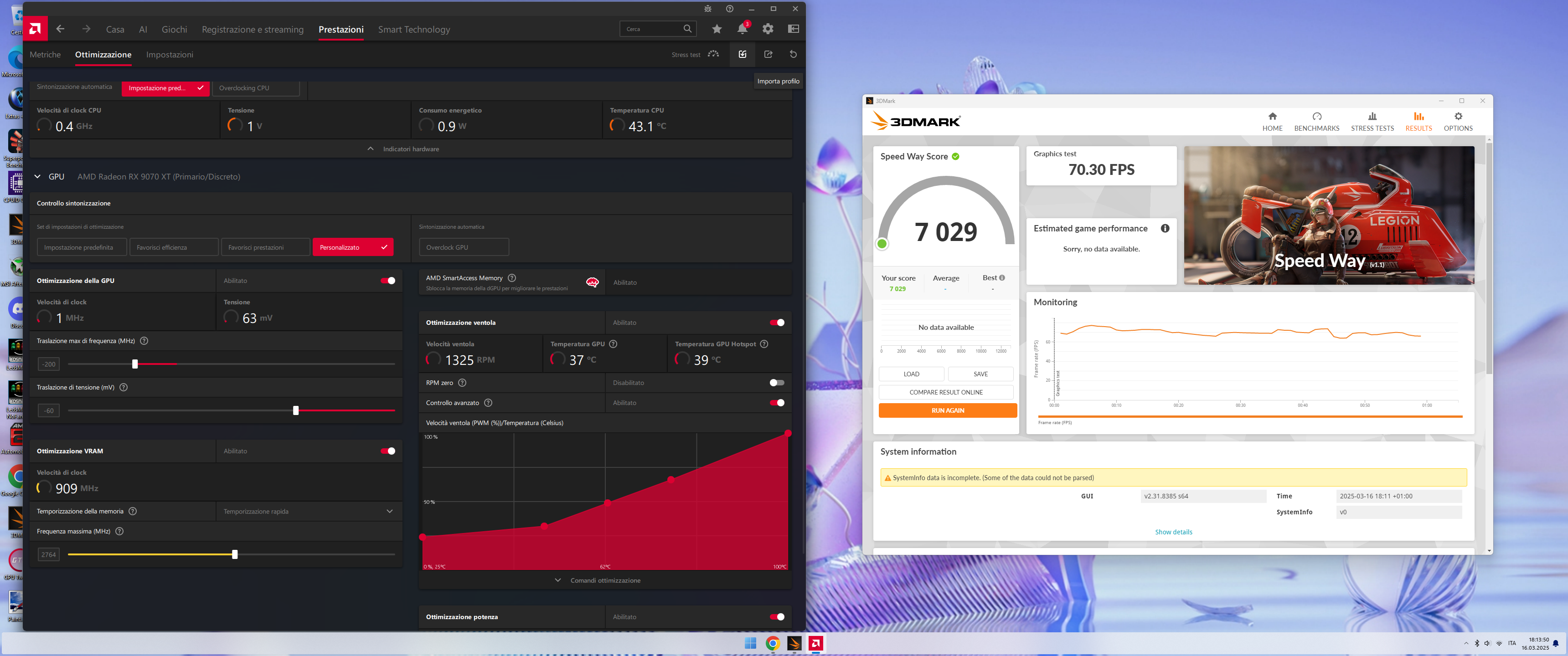Click search magnifier icon in Cerca box
The height and width of the screenshot is (656, 1568).
687,29
